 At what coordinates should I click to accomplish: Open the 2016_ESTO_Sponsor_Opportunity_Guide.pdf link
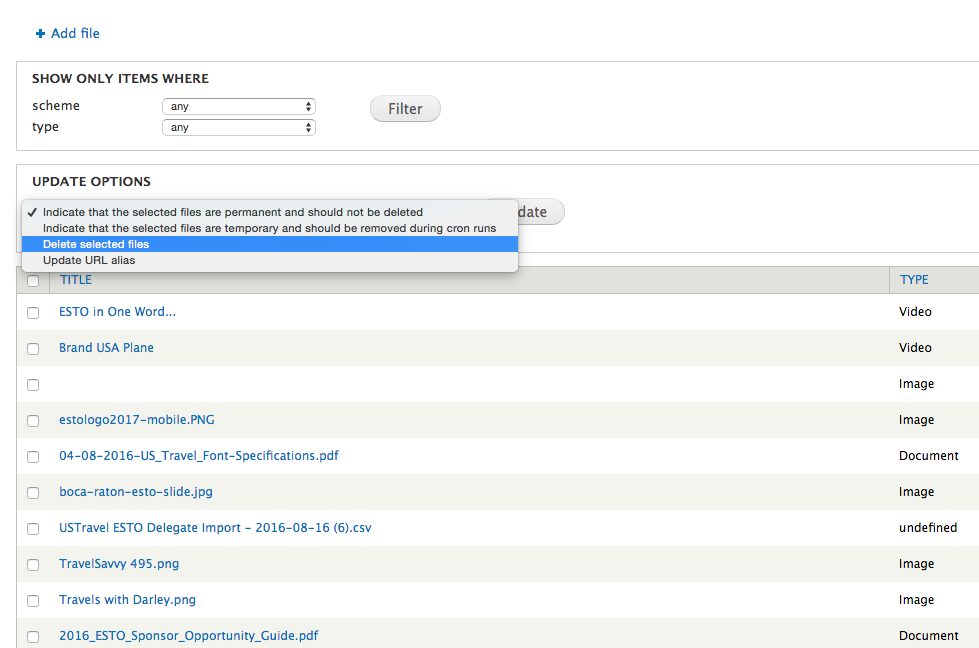[x=189, y=636]
